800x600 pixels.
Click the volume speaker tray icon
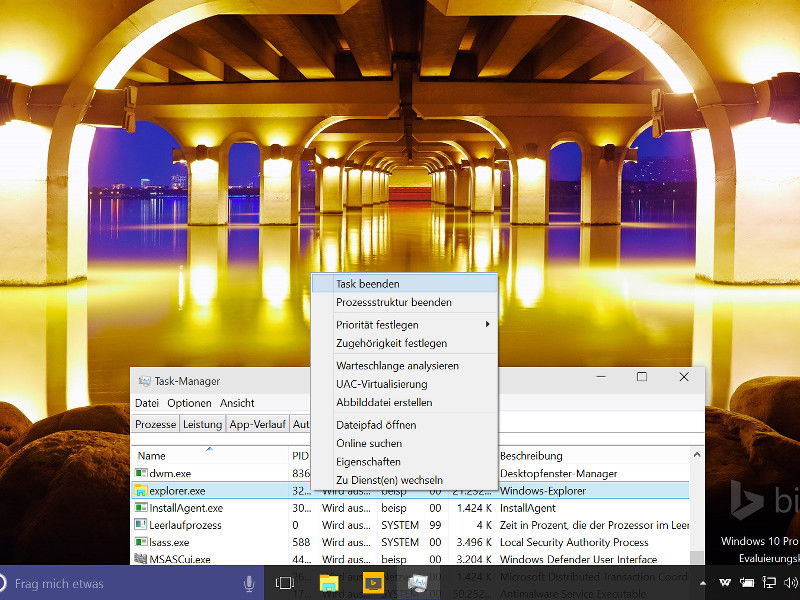tap(791, 582)
